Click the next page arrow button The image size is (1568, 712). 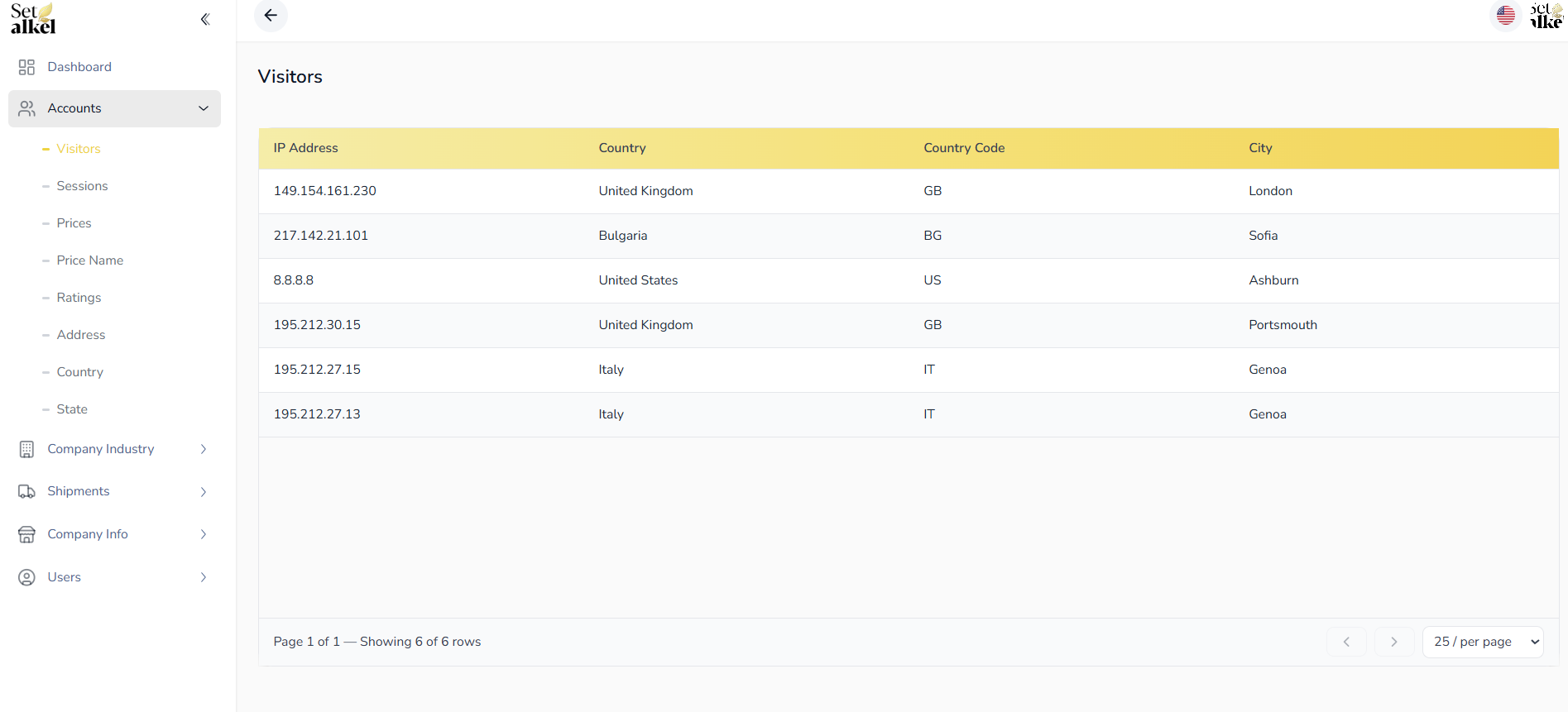1394,642
